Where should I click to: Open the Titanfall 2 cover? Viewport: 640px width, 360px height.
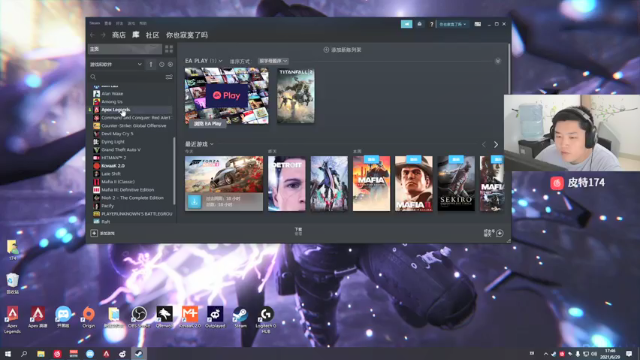click(x=296, y=96)
